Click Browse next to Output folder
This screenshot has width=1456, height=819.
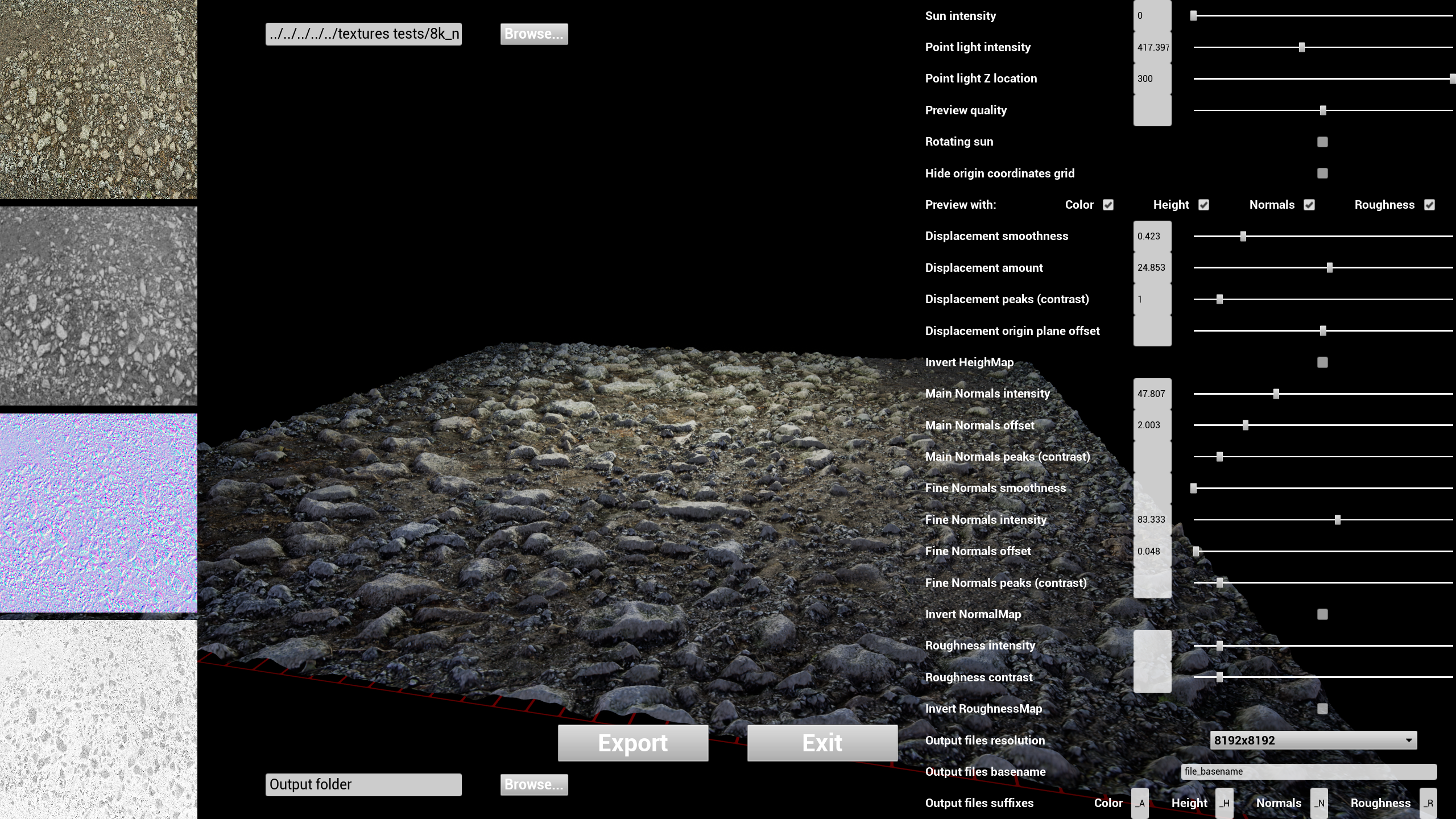(533, 784)
